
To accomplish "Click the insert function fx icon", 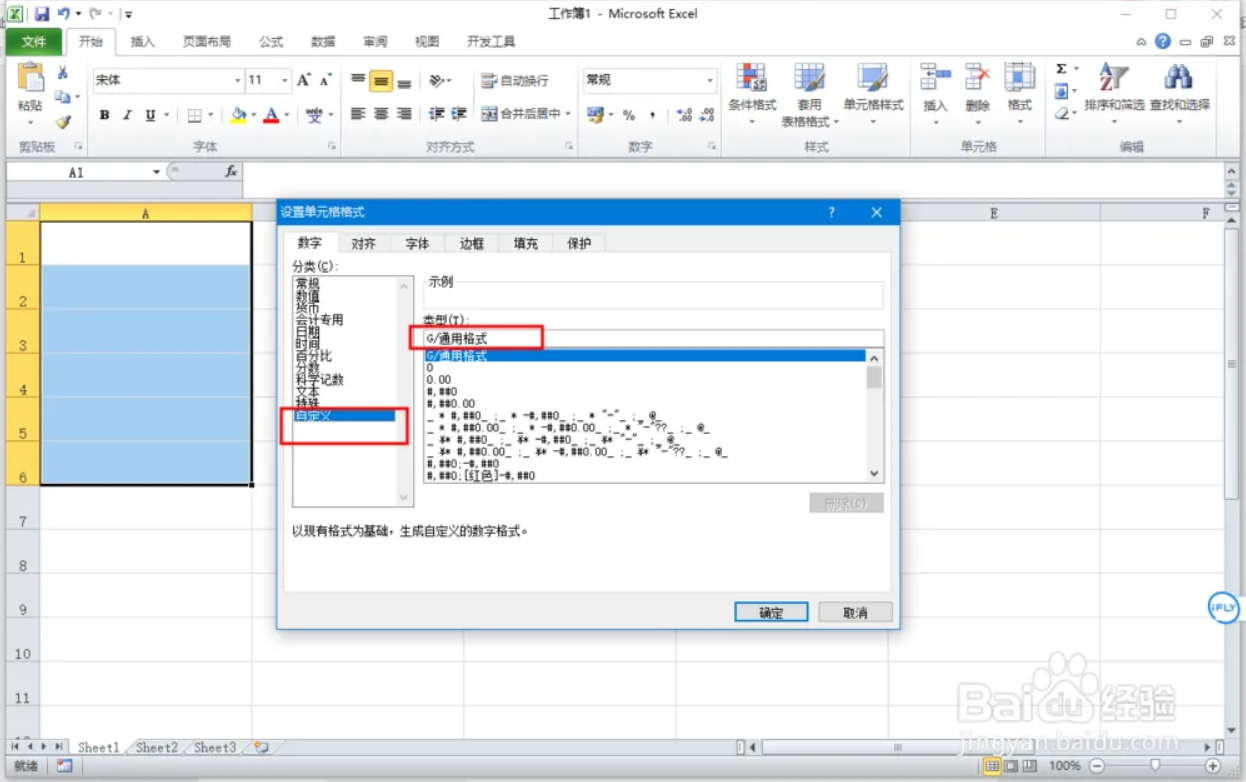I will [231, 172].
